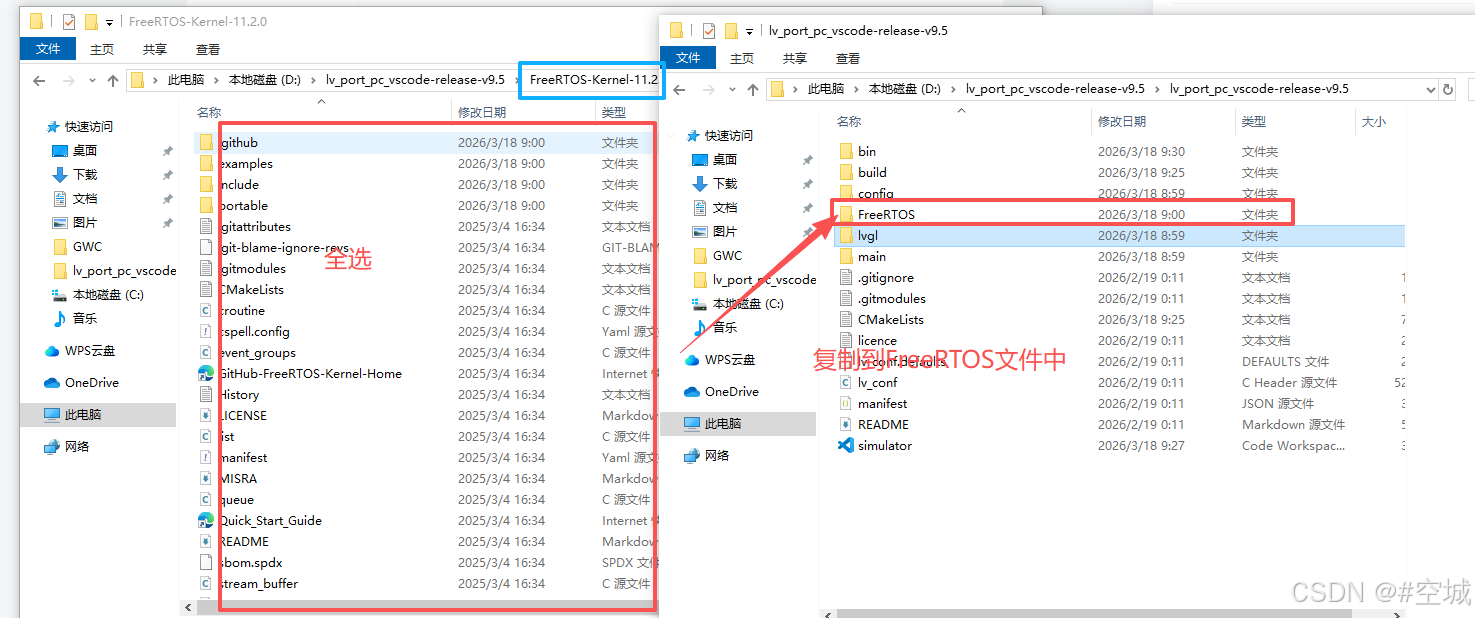This screenshot has width=1475, height=618.
Task: Select the bin folder icon
Action: click(845, 152)
